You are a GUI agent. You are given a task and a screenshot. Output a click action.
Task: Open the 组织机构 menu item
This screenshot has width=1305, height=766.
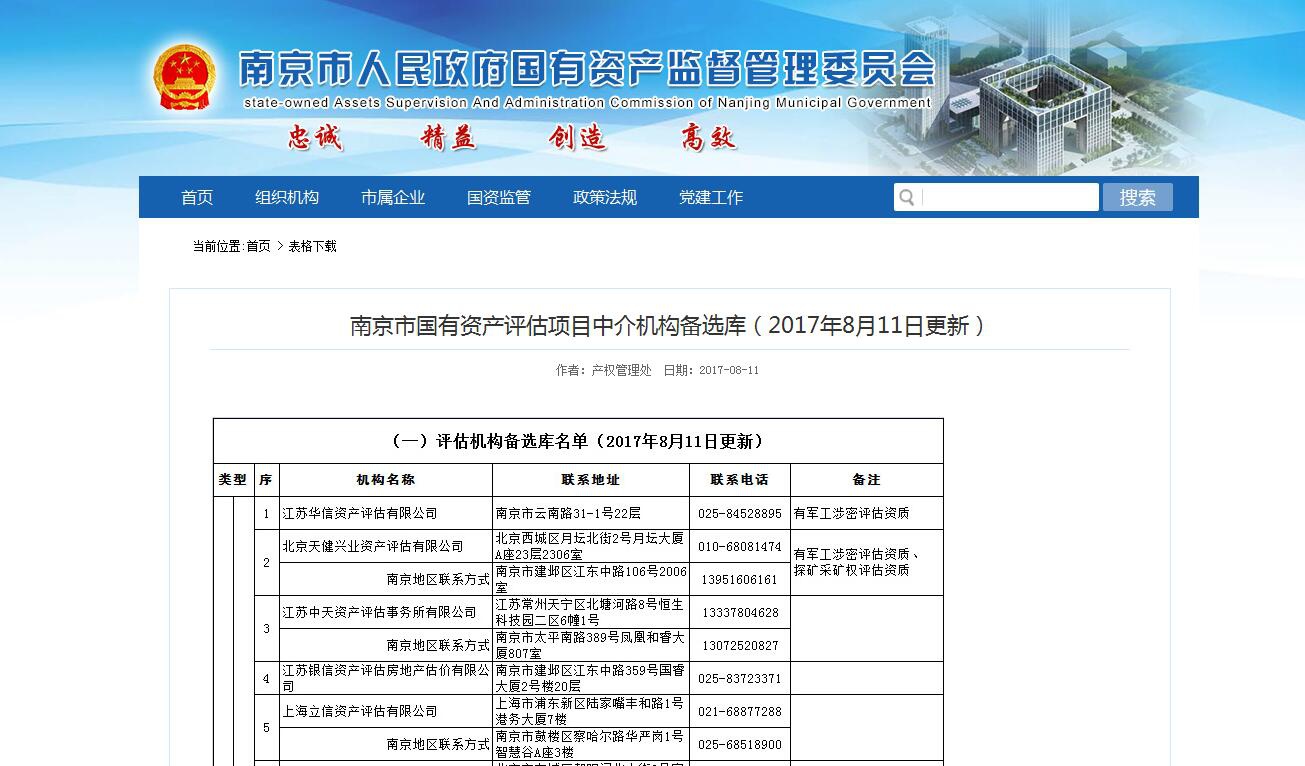coord(287,197)
